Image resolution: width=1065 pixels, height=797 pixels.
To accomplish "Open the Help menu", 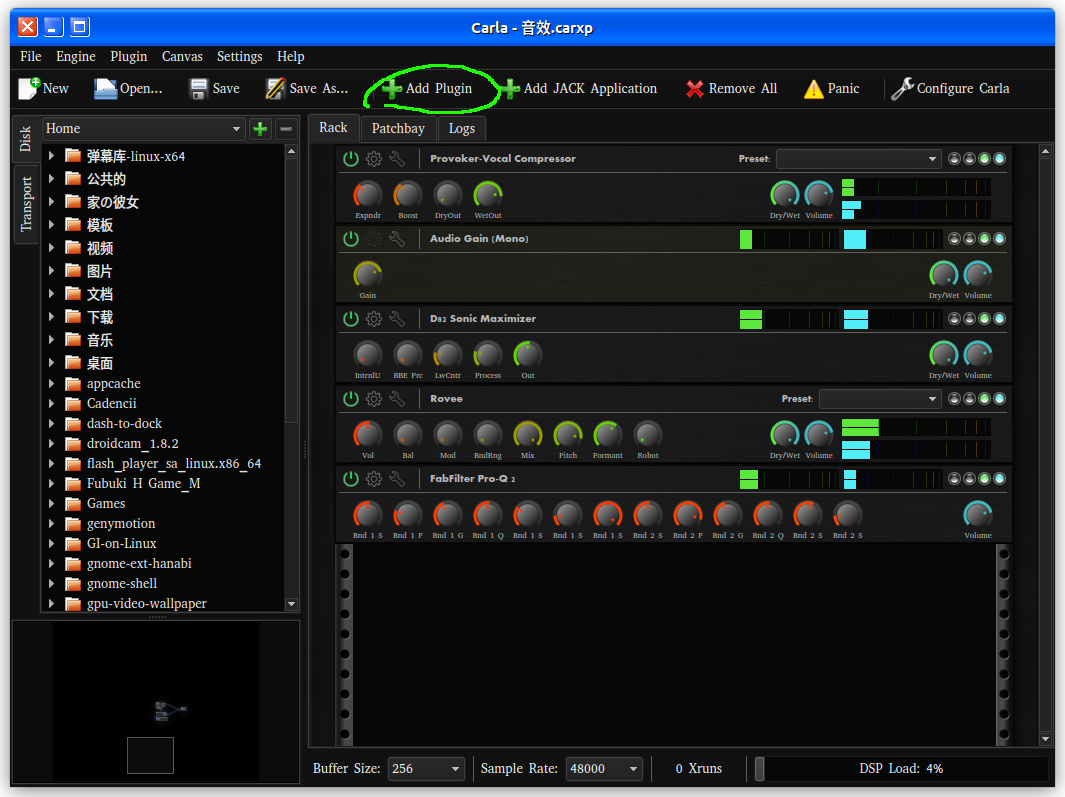I will point(291,56).
